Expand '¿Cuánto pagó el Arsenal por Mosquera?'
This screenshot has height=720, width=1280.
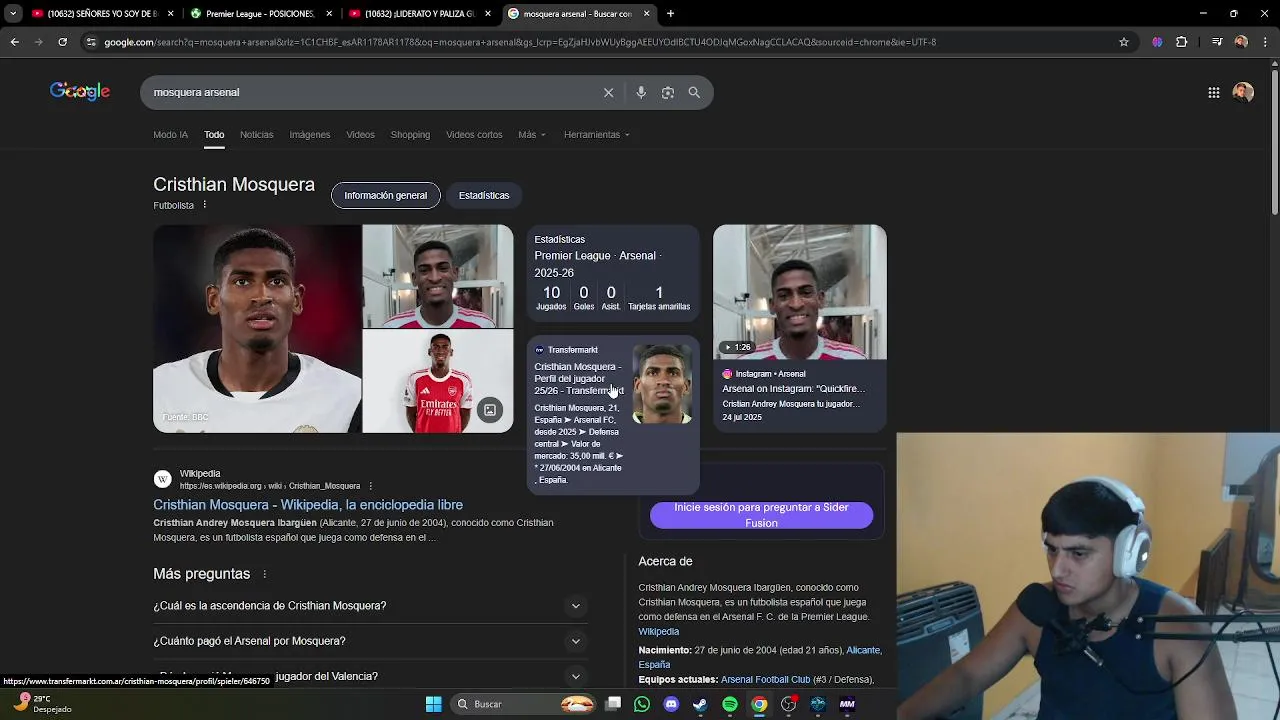click(x=369, y=641)
